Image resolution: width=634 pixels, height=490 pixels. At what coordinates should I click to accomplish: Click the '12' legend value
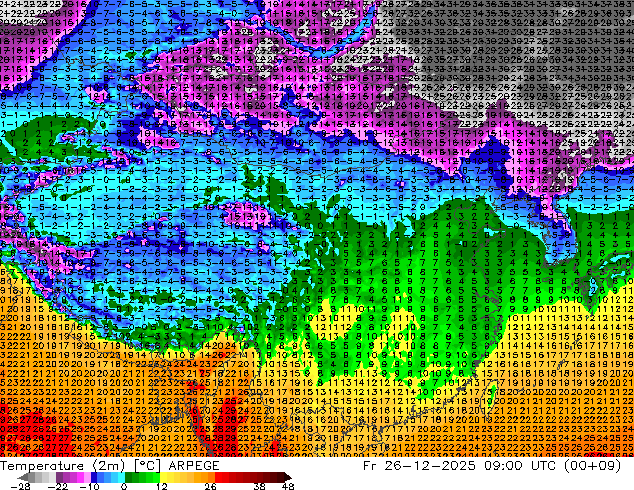click(162, 486)
